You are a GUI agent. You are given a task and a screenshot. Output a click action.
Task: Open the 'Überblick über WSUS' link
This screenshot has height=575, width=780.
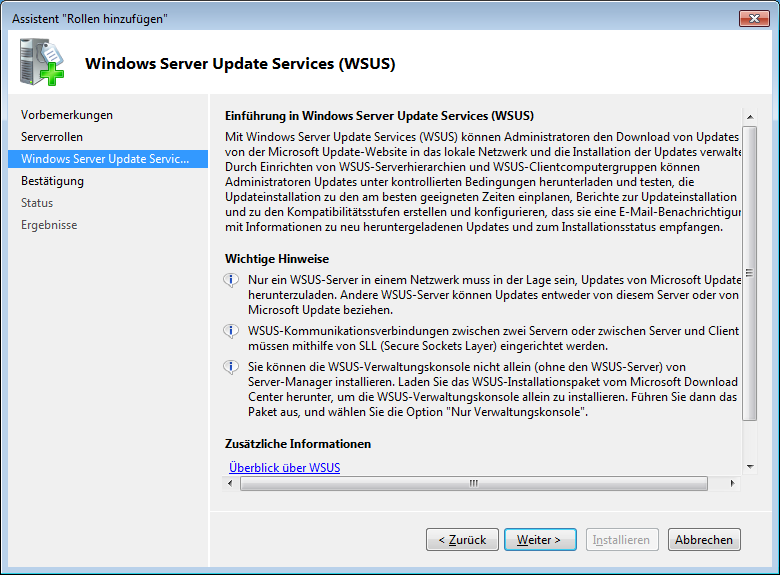tap(285, 468)
